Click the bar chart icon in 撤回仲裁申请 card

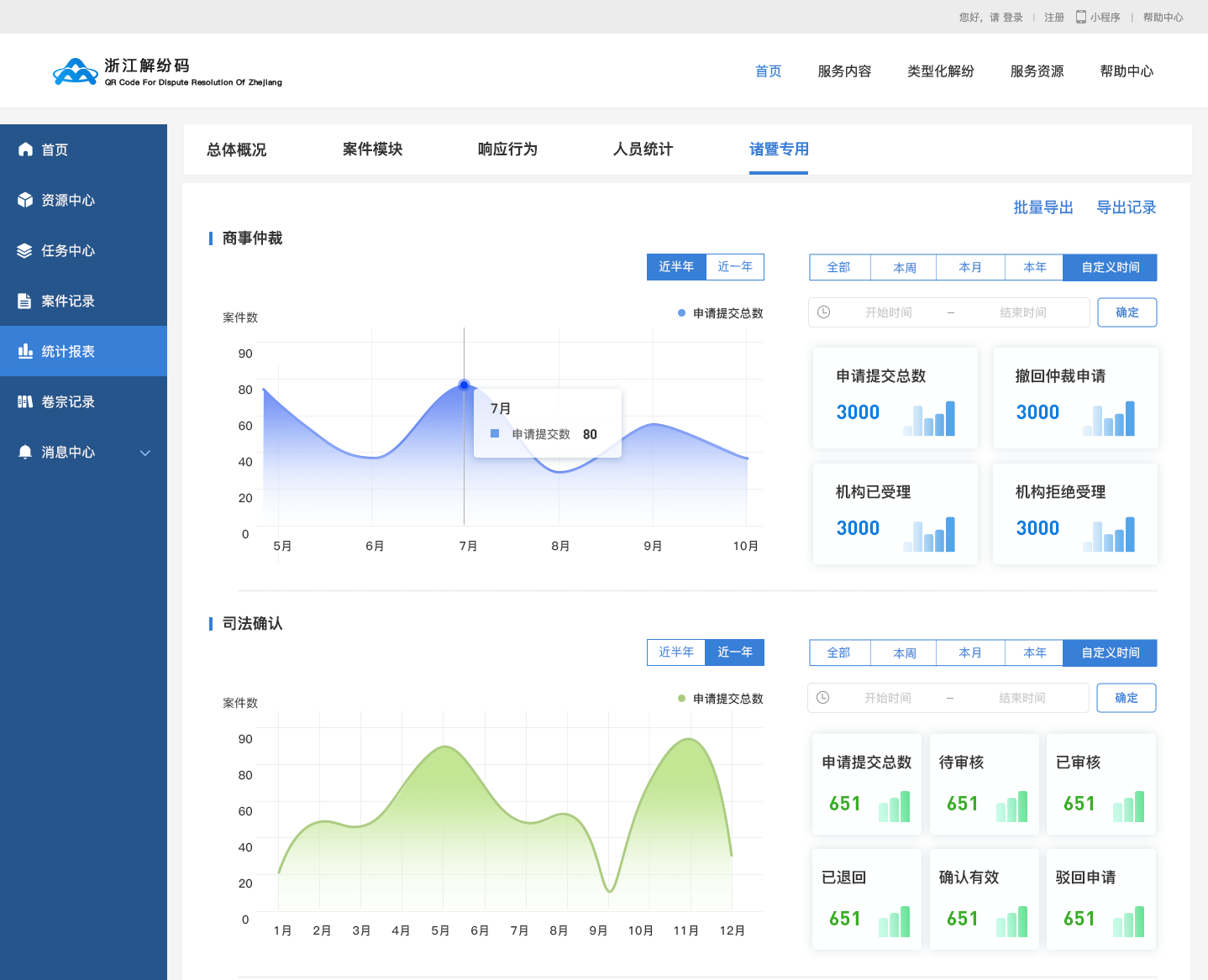[x=1109, y=418]
